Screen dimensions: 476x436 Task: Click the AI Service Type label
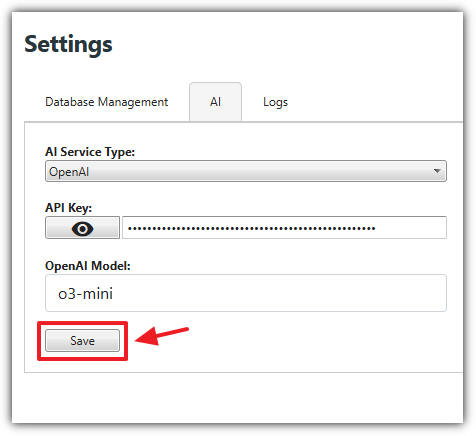(90, 152)
